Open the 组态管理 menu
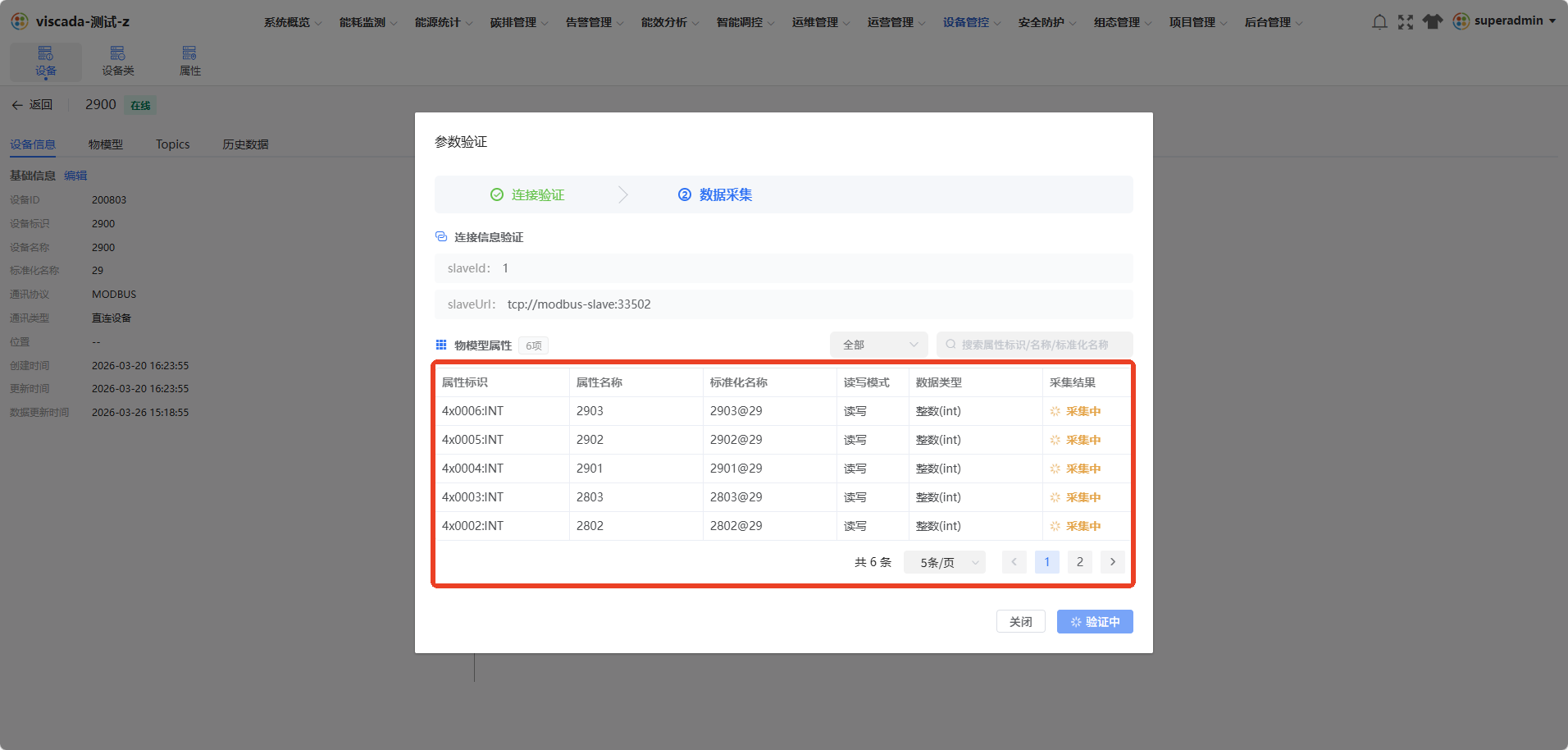1568x750 pixels. [1122, 22]
